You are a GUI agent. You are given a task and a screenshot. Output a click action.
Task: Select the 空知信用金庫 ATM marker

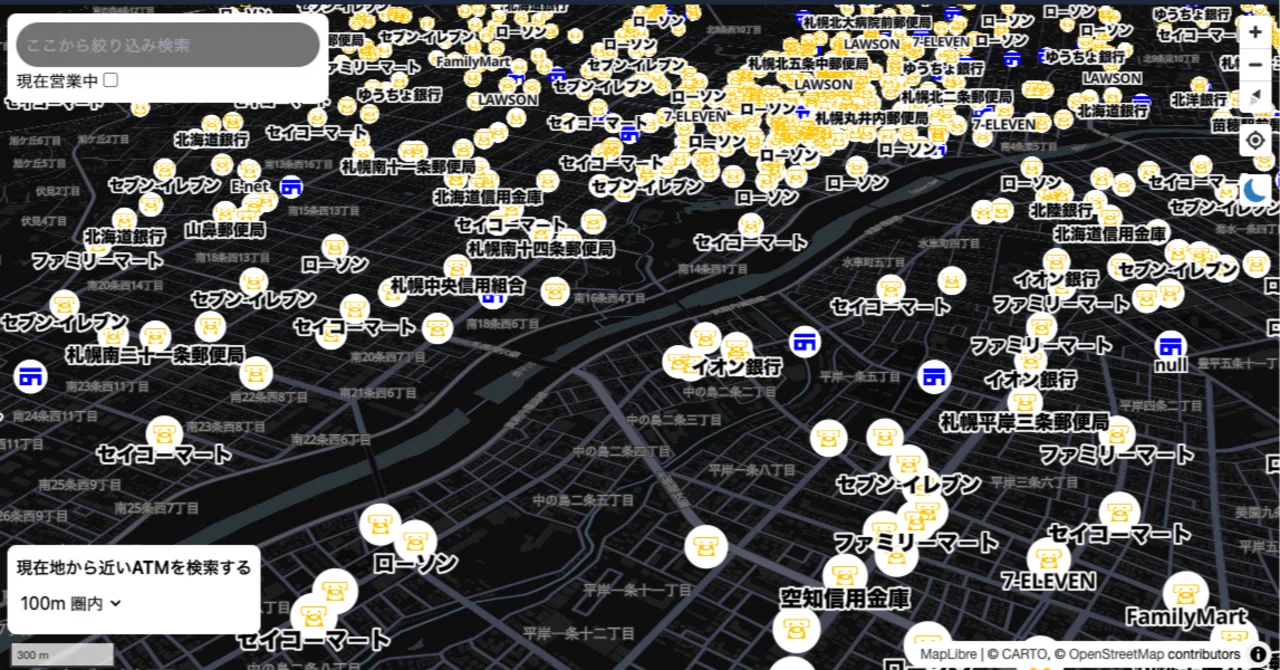pos(845,575)
